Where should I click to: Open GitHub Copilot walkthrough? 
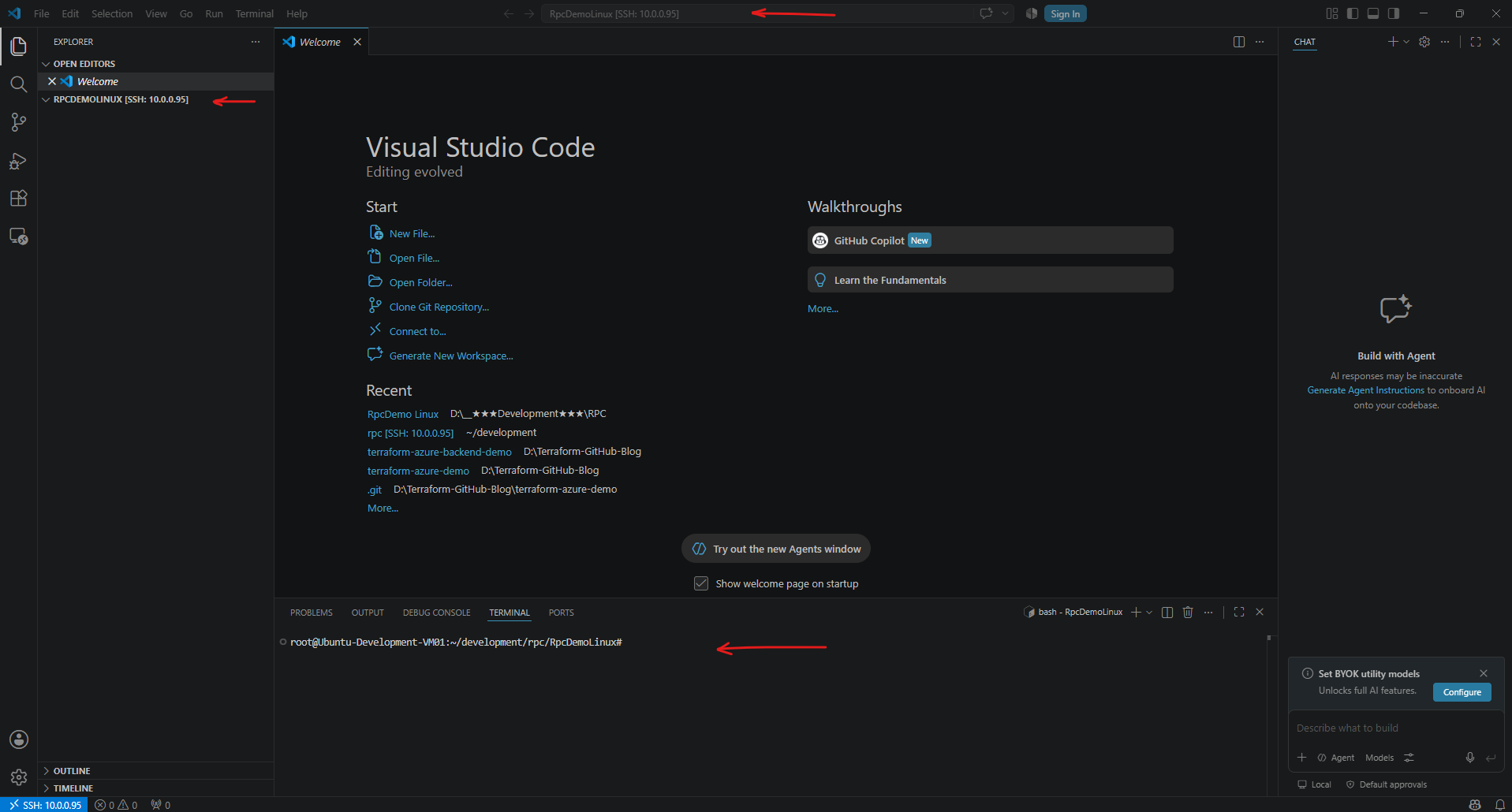990,240
